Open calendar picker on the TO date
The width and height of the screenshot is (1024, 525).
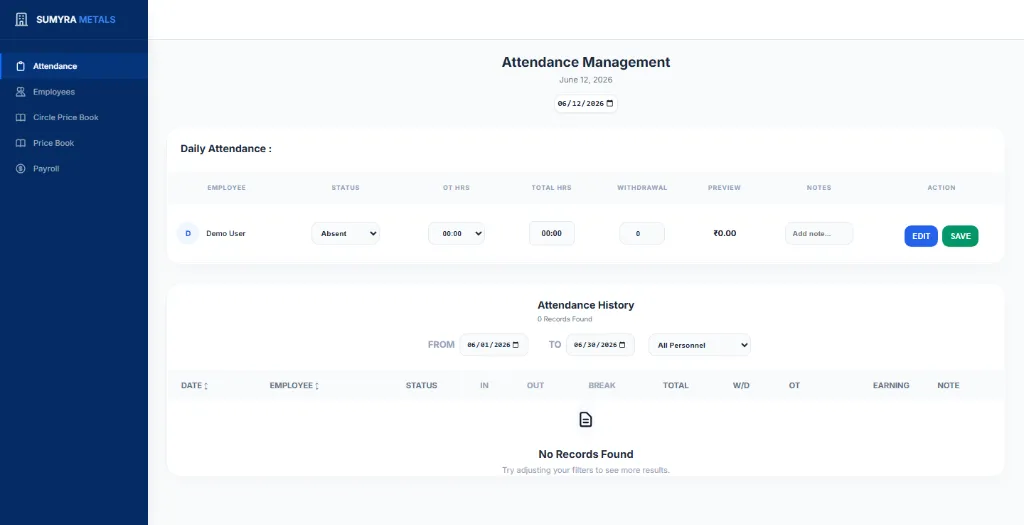622,345
